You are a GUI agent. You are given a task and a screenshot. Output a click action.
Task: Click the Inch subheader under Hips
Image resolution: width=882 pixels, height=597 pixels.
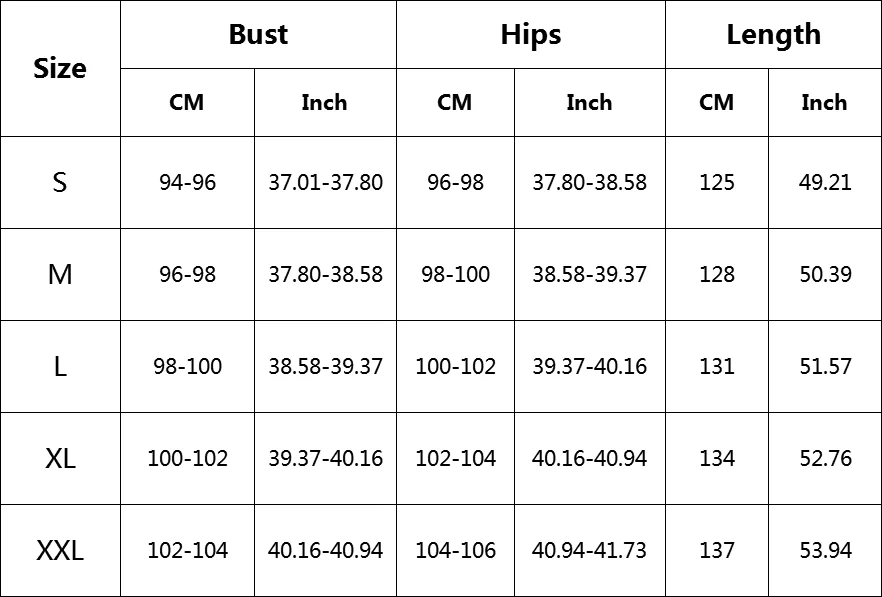[x=589, y=102]
